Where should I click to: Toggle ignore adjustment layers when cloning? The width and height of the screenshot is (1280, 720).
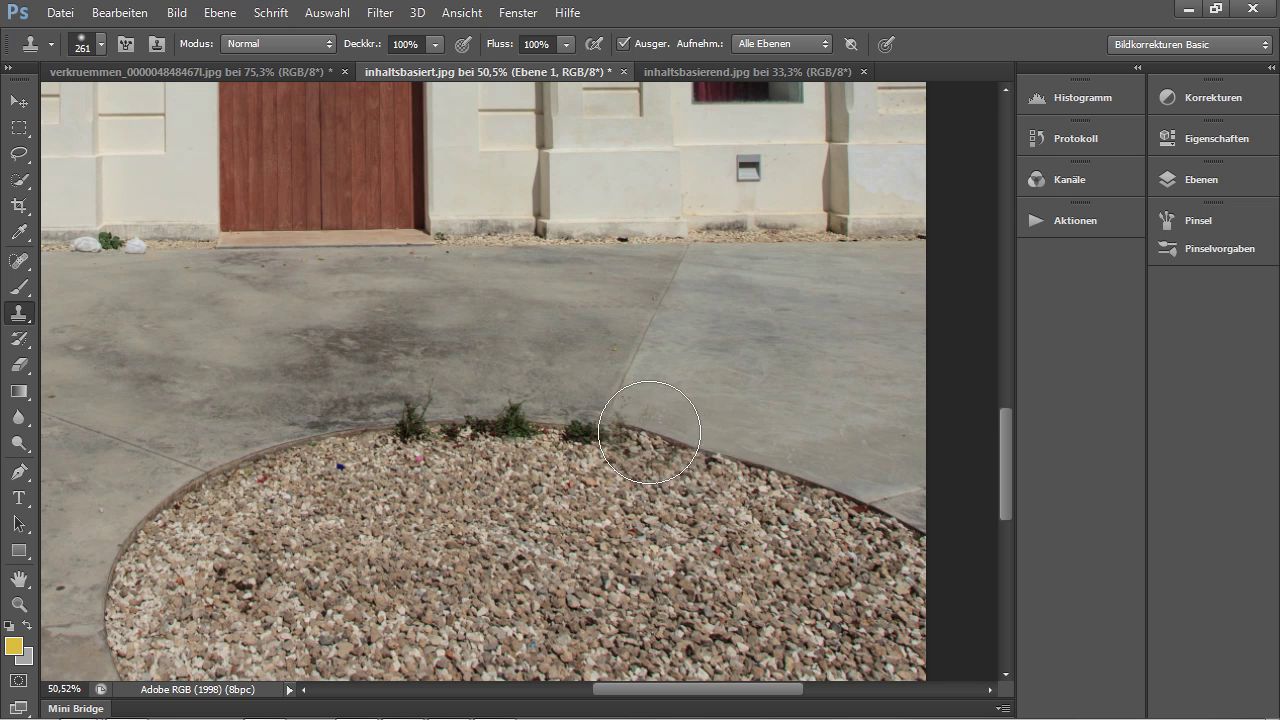click(x=851, y=44)
